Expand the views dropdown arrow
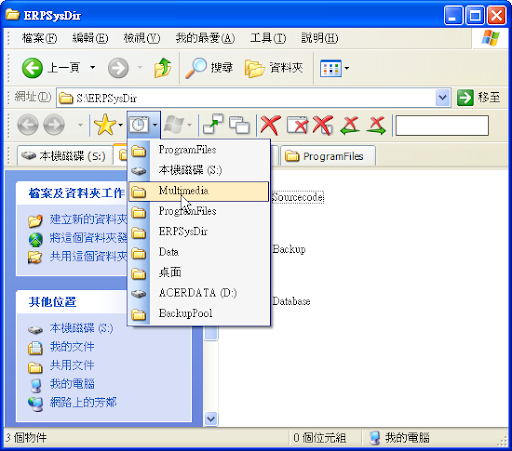The width and height of the screenshot is (512, 451). pos(347,68)
